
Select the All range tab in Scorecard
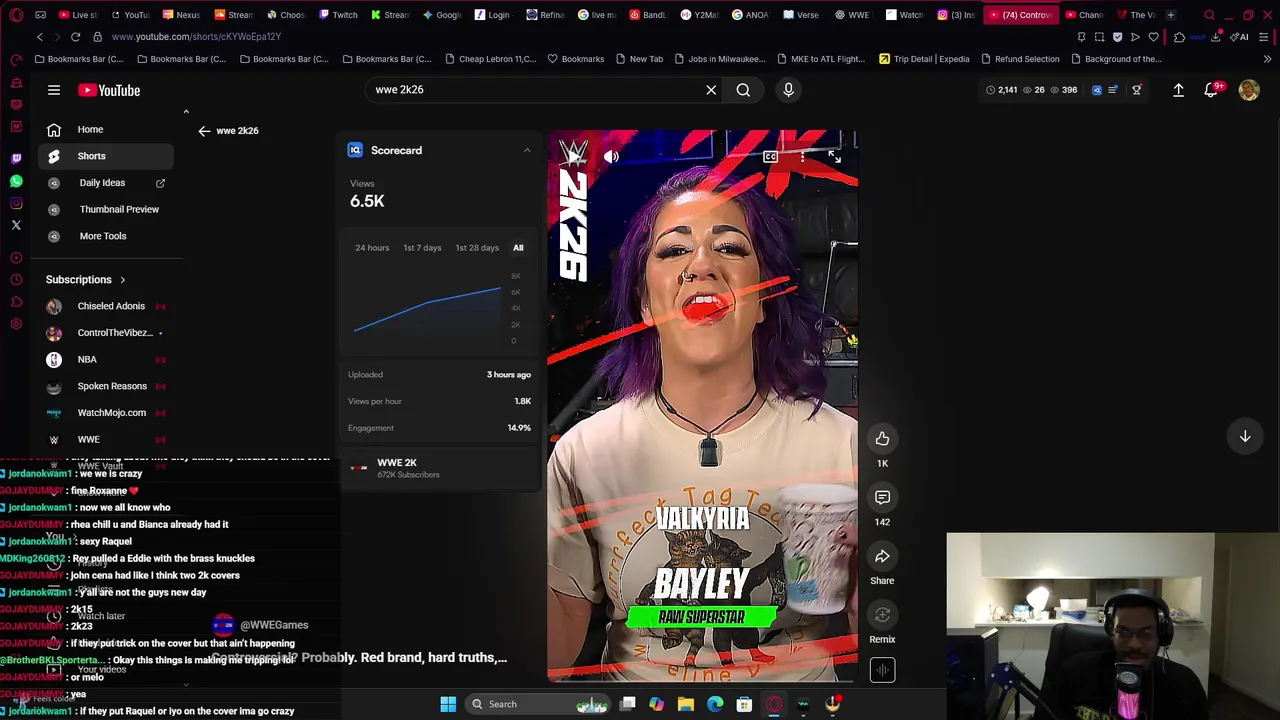tap(518, 248)
